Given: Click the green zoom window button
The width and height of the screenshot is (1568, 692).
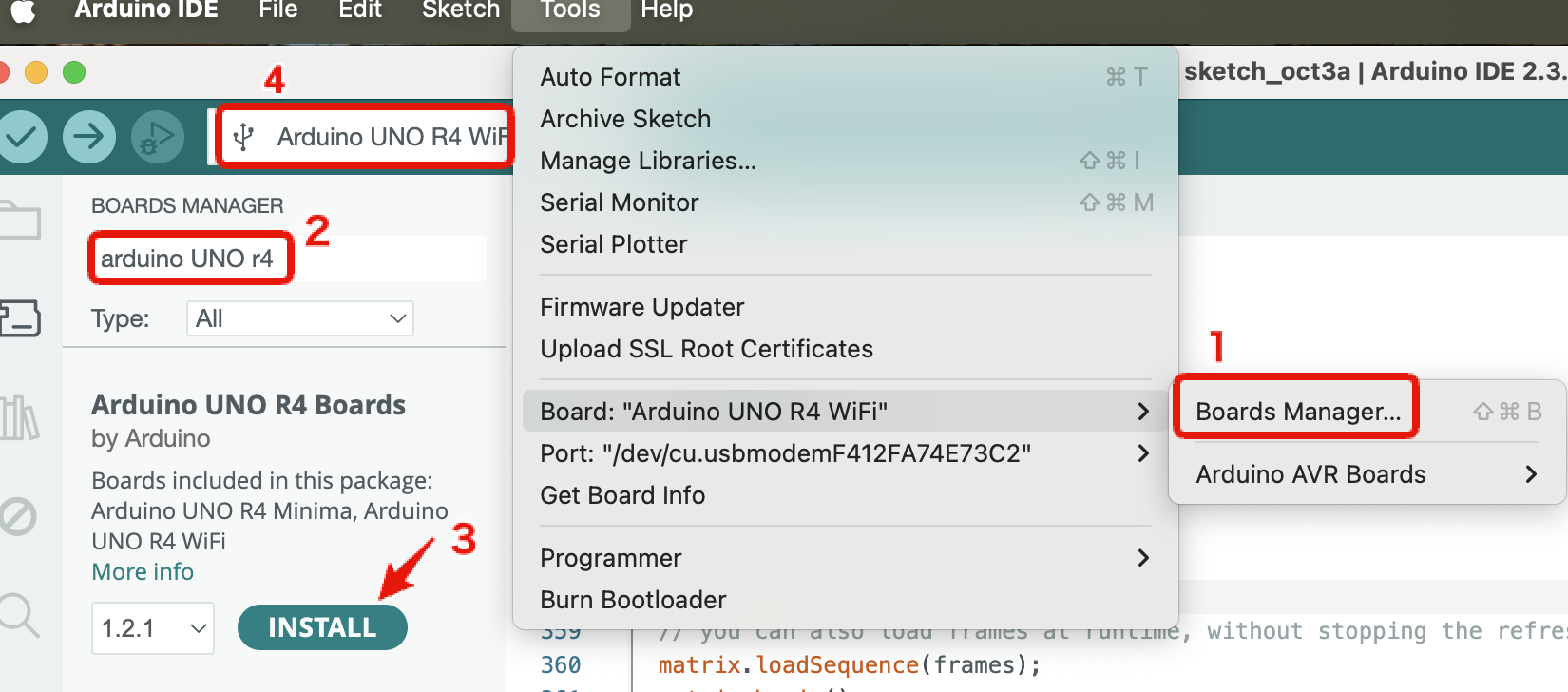Looking at the screenshot, I should (74, 72).
